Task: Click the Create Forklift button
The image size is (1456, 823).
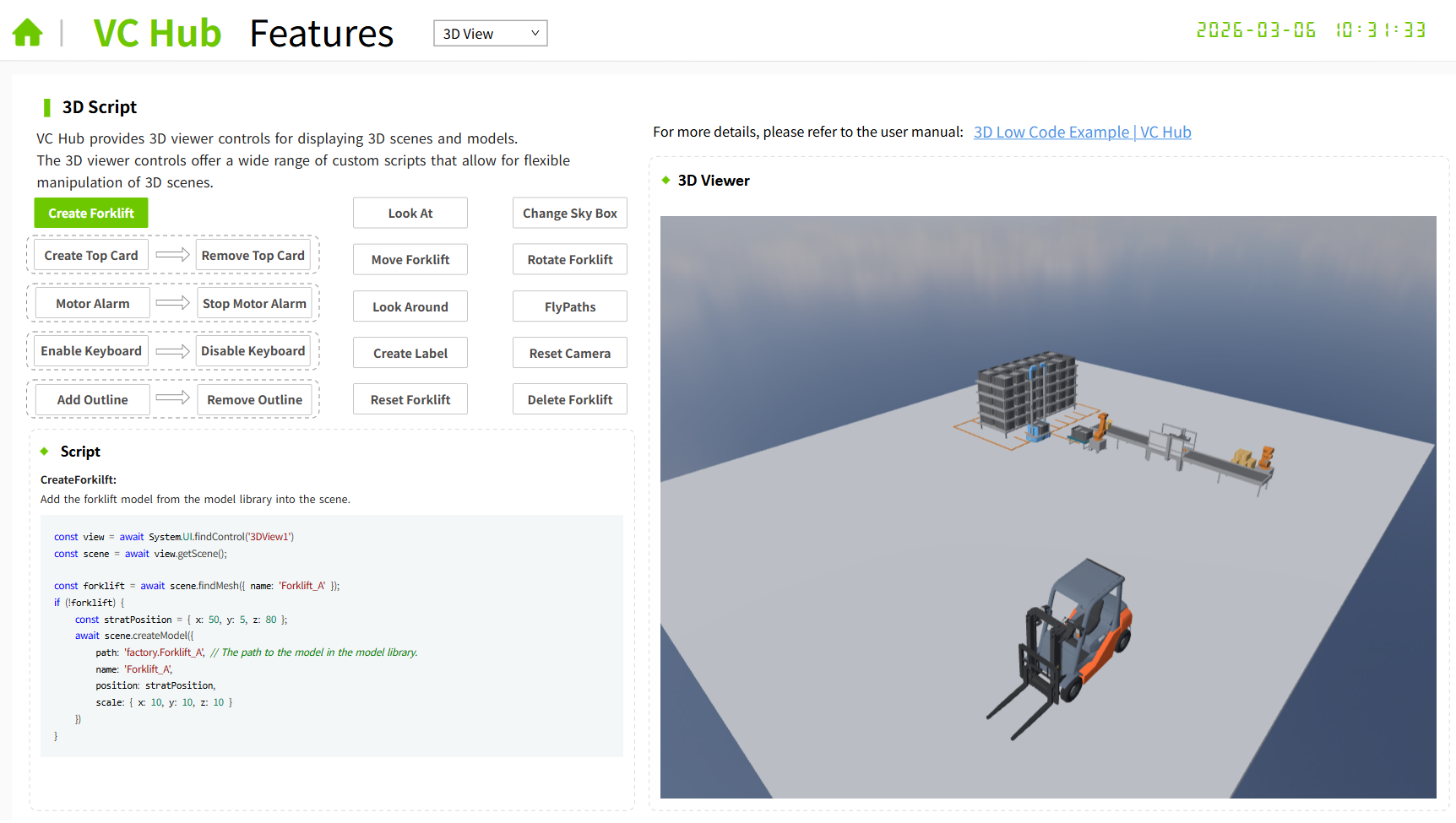Action: 91,214
